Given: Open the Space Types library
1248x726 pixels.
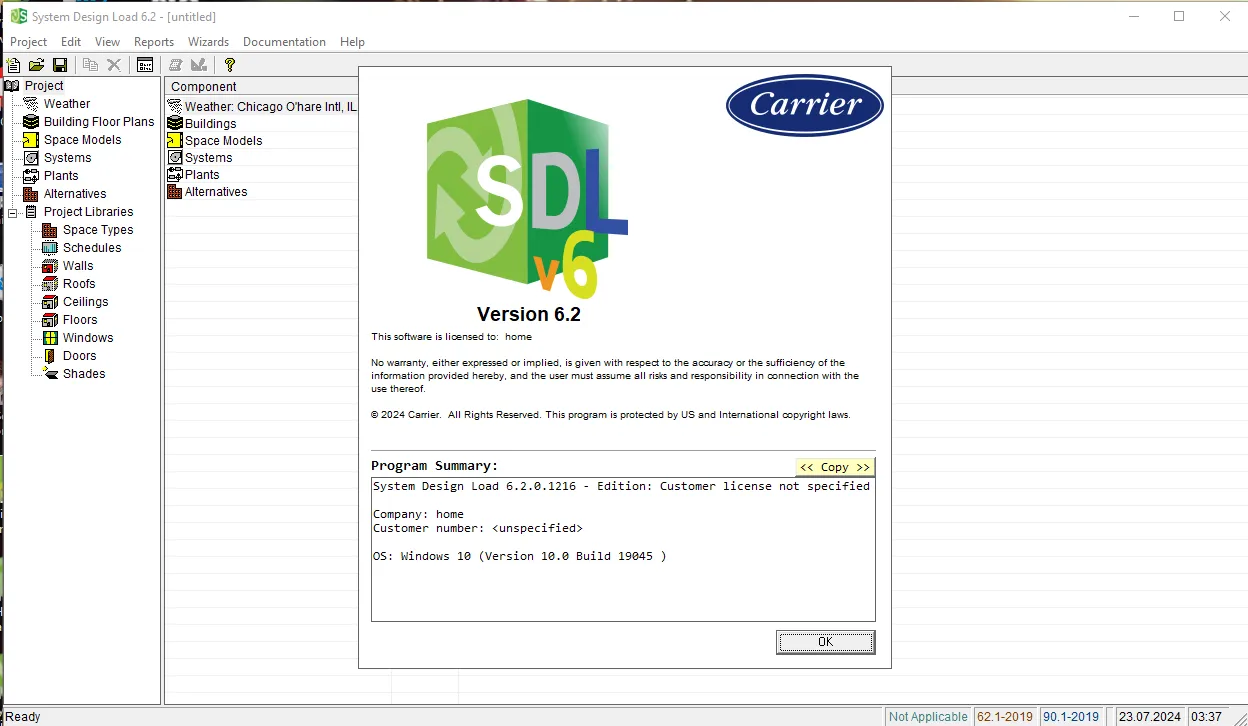Looking at the screenshot, I should [98, 230].
